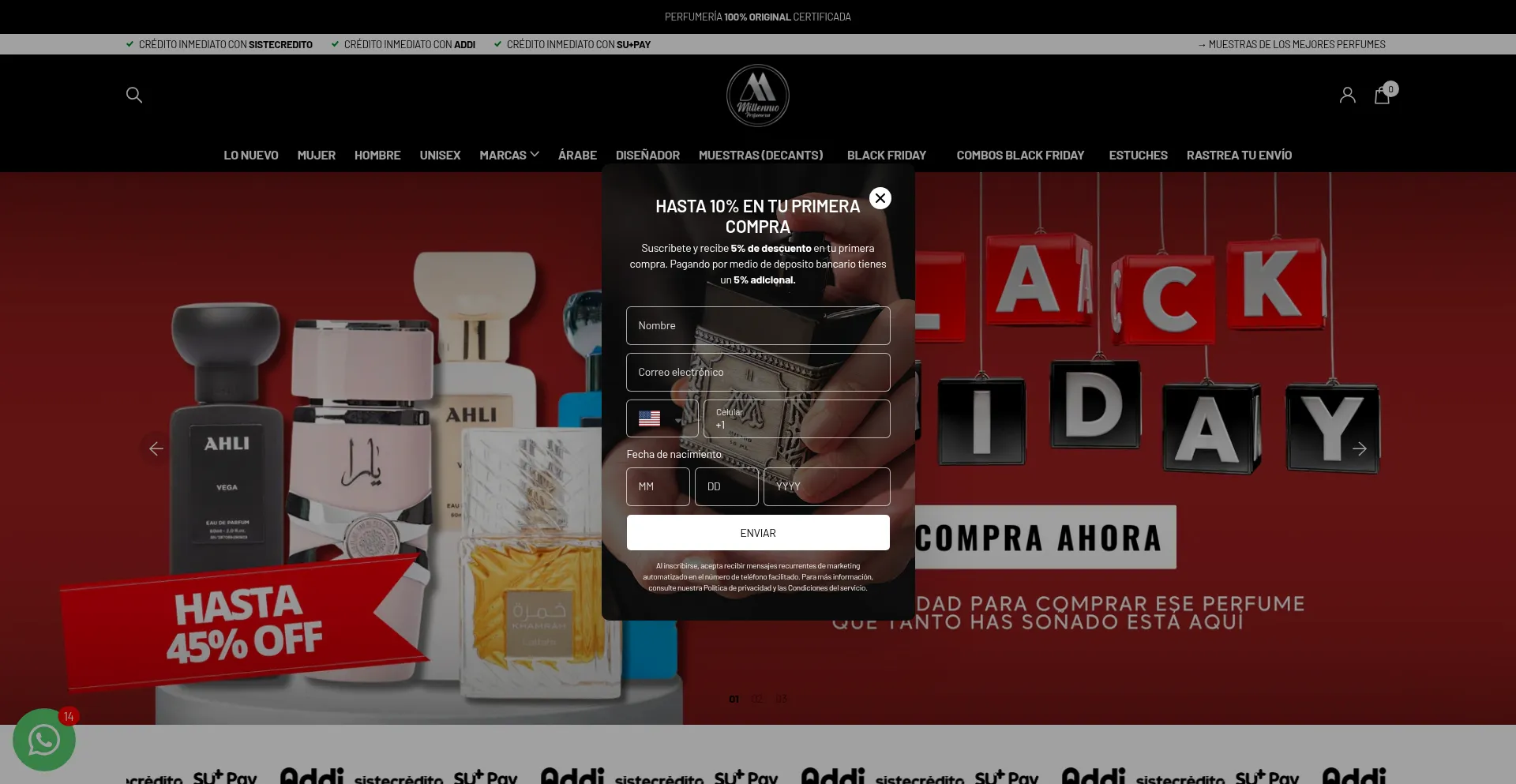Open the shopping bag cart icon
The width and height of the screenshot is (1516, 784).
pos(1382,96)
